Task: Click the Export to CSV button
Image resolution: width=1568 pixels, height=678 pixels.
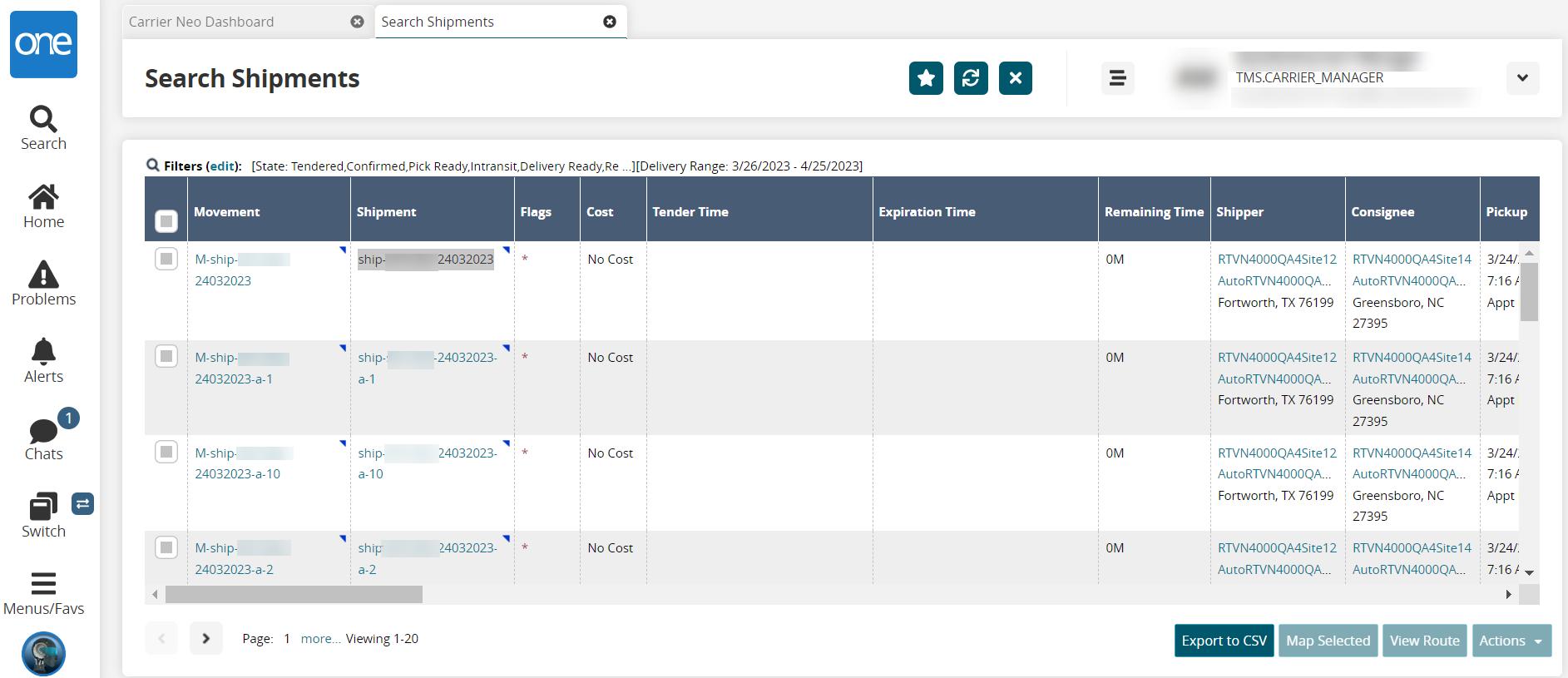Action: pos(1224,641)
